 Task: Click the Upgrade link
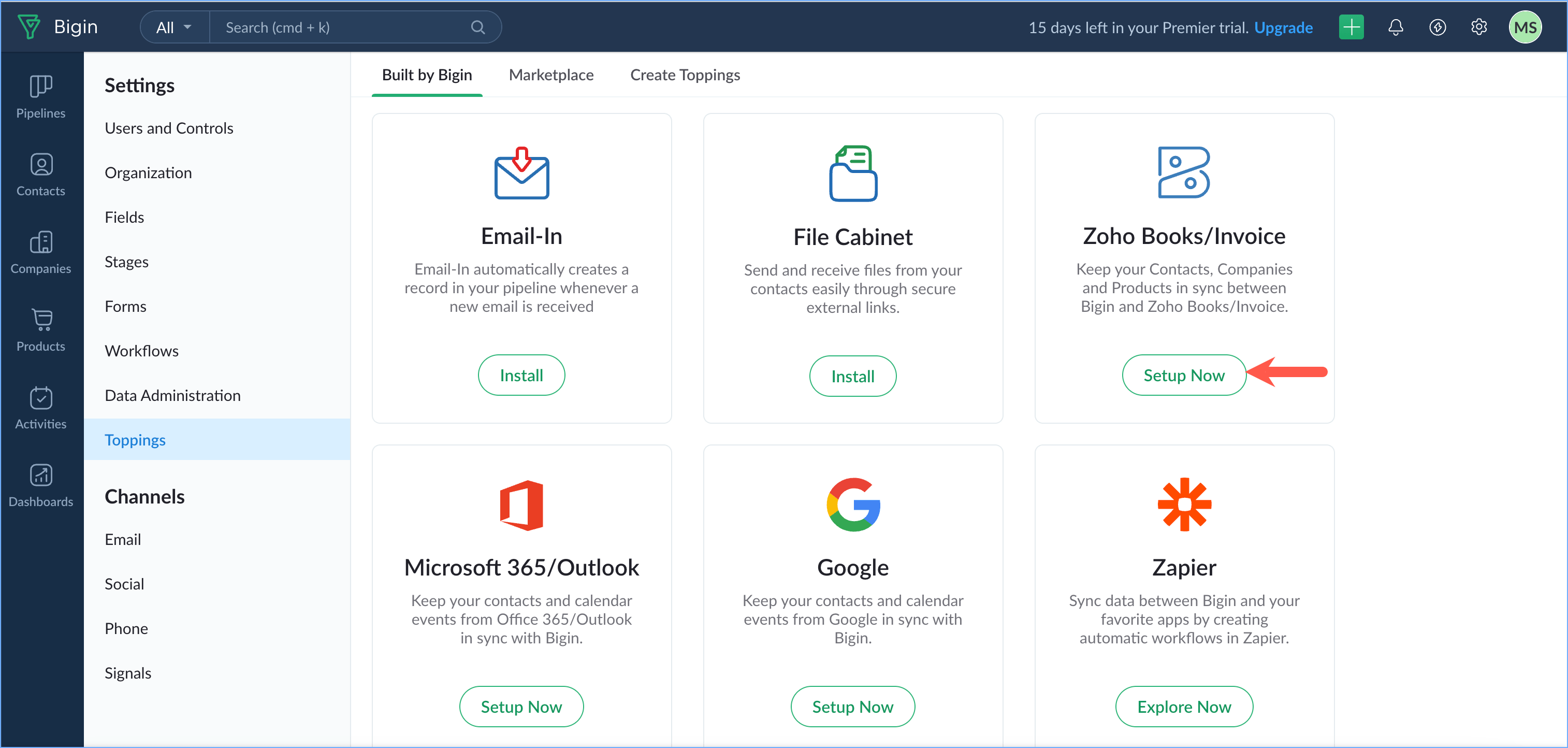click(1283, 27)
